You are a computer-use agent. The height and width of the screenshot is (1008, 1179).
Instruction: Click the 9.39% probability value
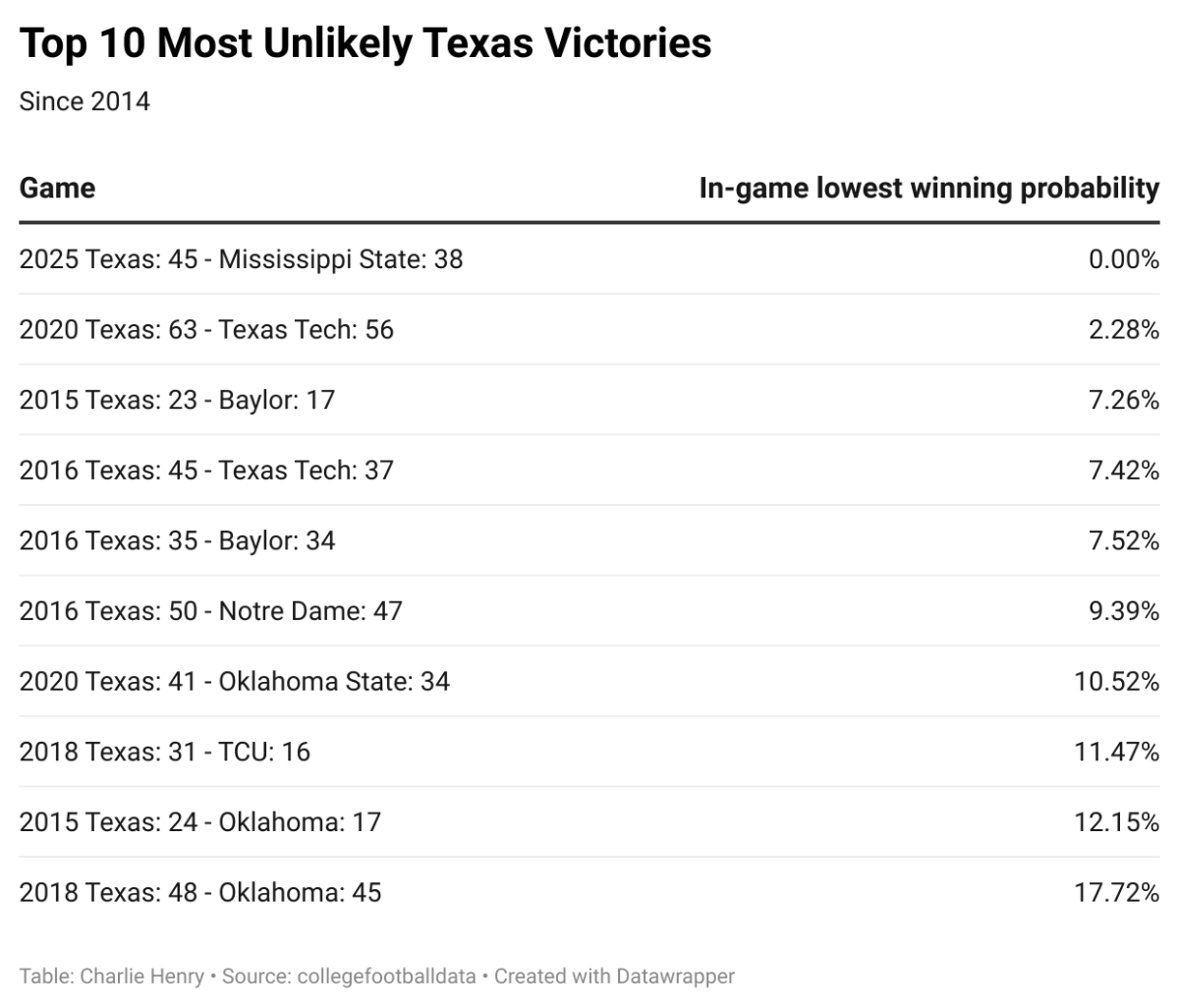point(1124,611)
